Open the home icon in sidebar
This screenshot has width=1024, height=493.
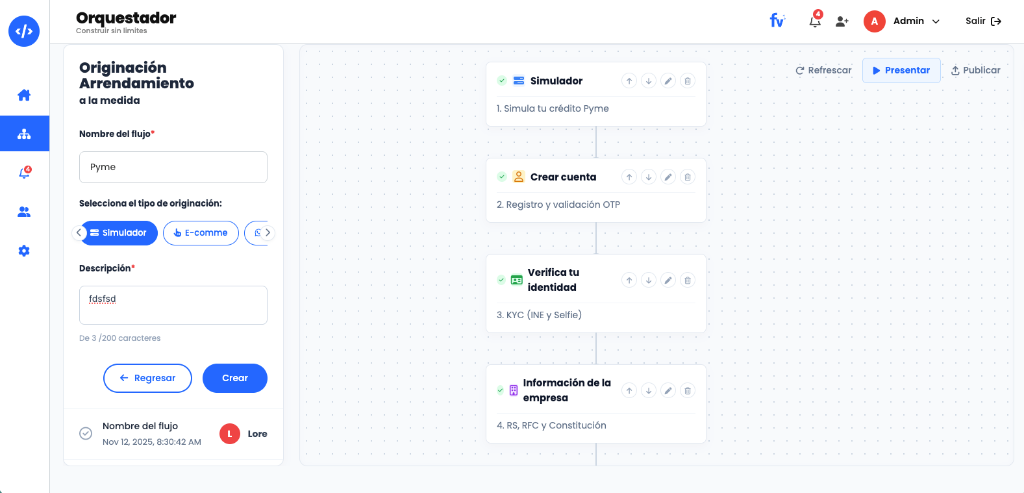pyautogui.click(x=24, y=95)
